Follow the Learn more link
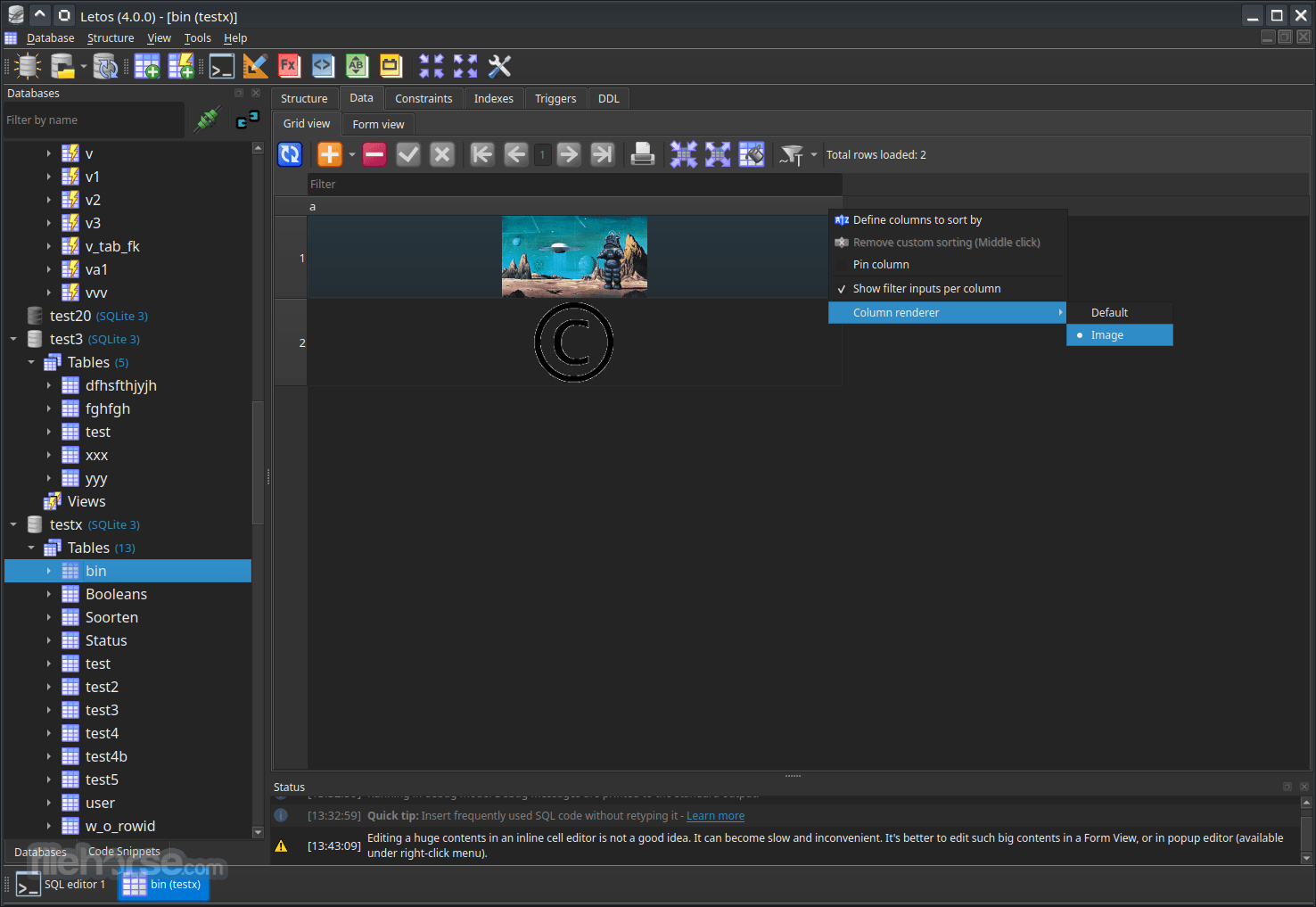Image resolution: width=1316 pixels, height=907 pixels. [x=715, y=816]
